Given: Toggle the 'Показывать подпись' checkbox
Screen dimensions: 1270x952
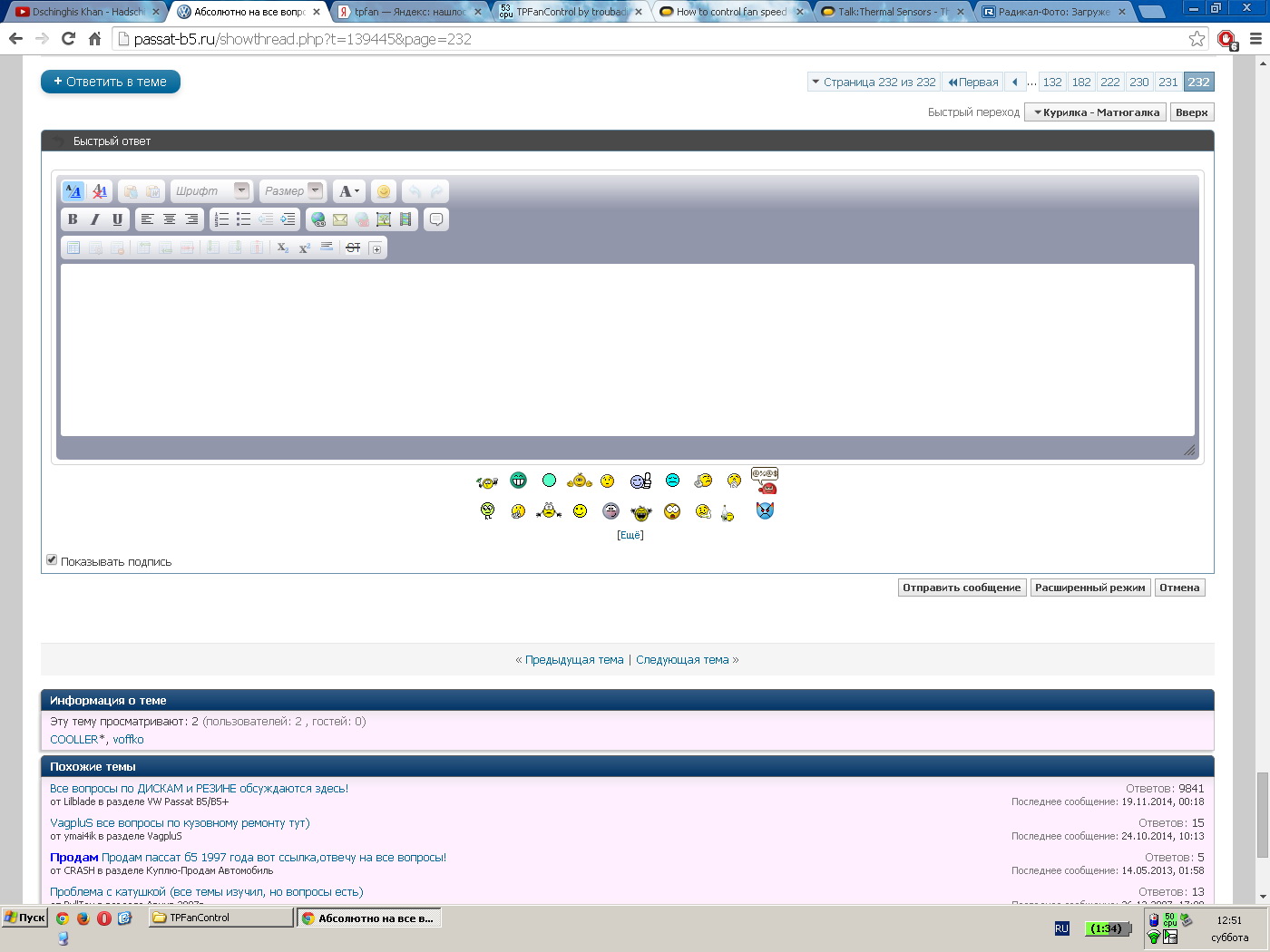Looking at the screenshot, I should [52, 560].
